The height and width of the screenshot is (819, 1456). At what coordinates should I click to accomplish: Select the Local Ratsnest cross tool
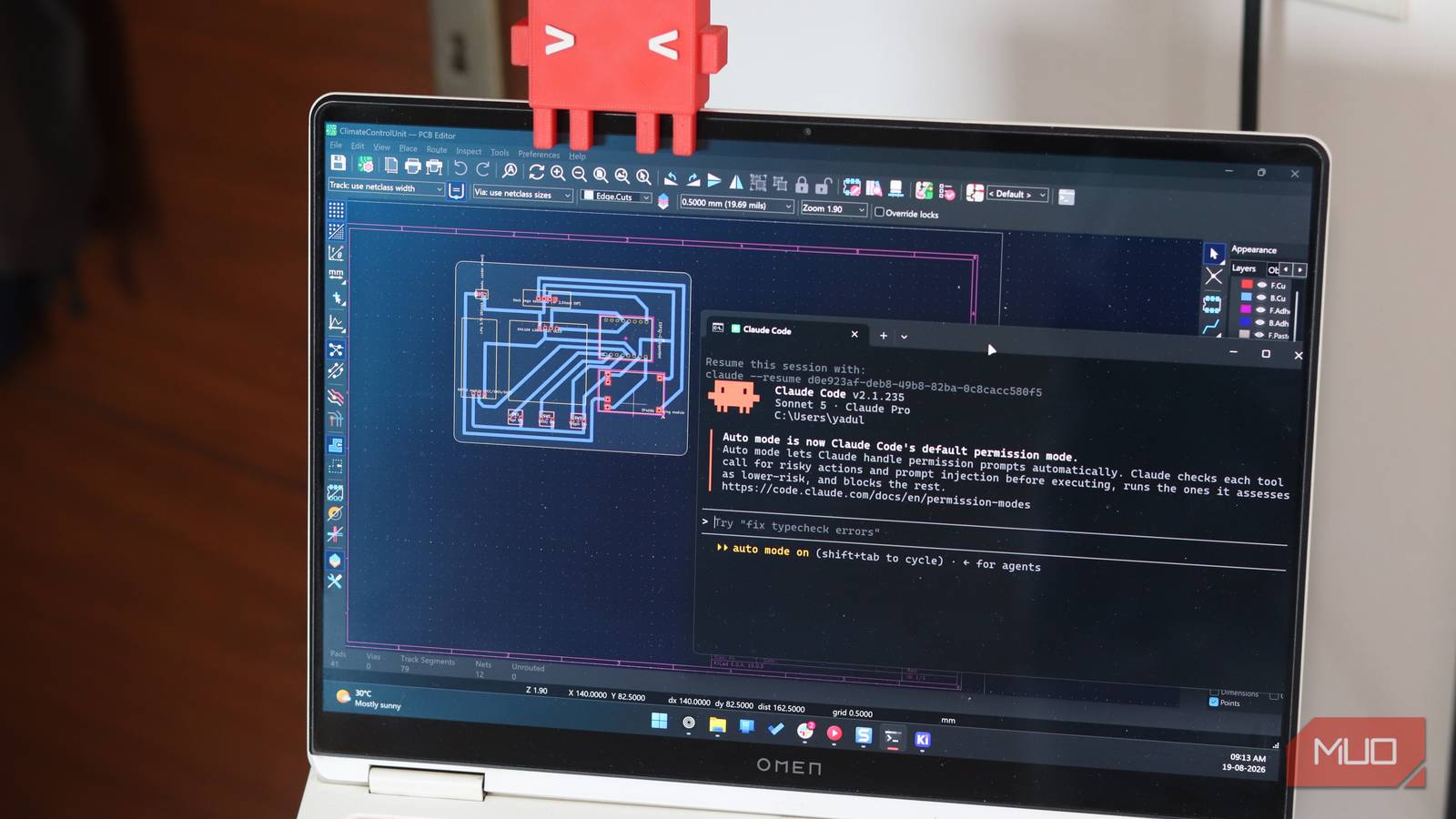pyautogui.click(x=1213, y=277)
